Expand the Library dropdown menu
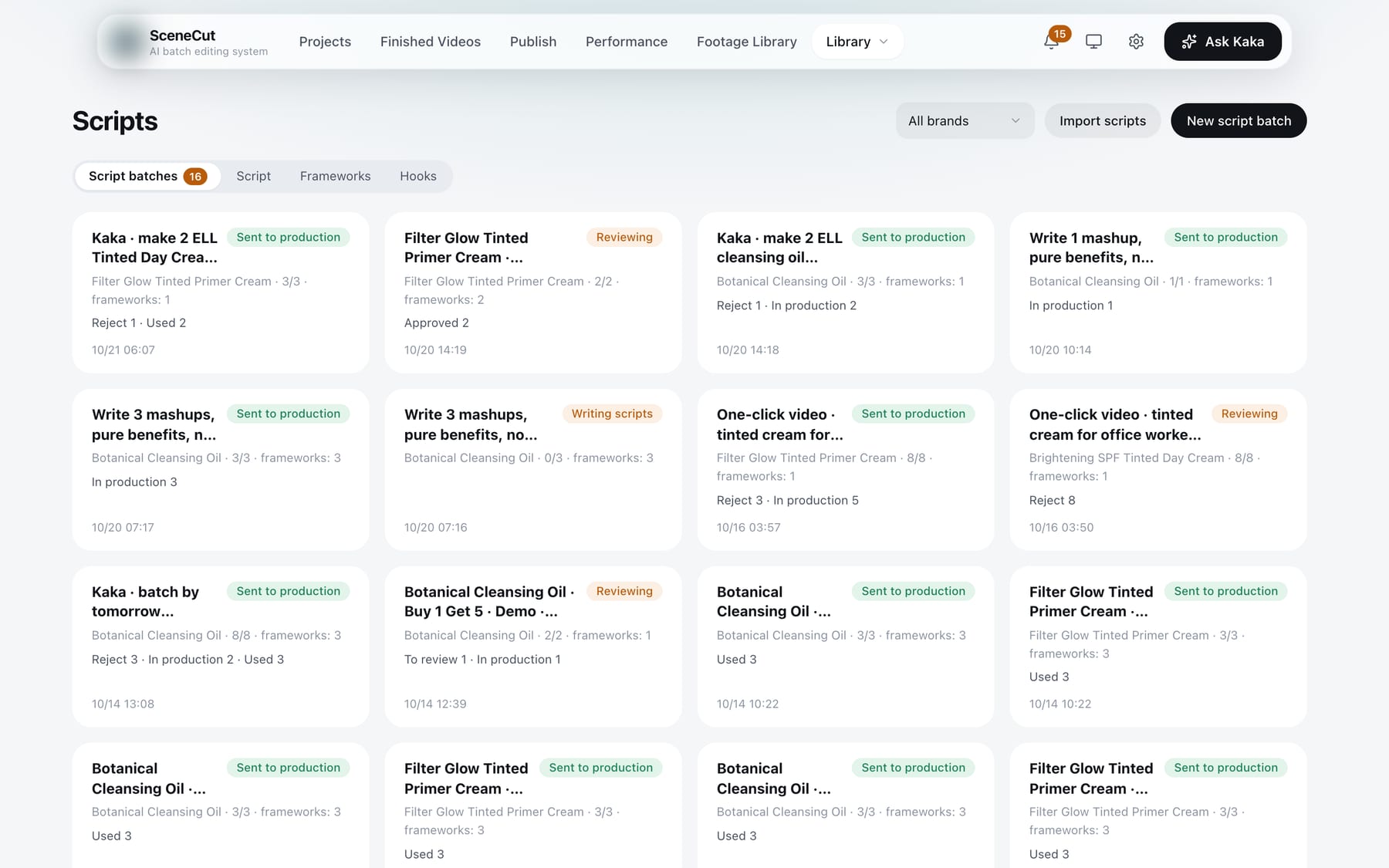Image resolution: width=1389 pixels, height=868 pixels. pos(857,42)
